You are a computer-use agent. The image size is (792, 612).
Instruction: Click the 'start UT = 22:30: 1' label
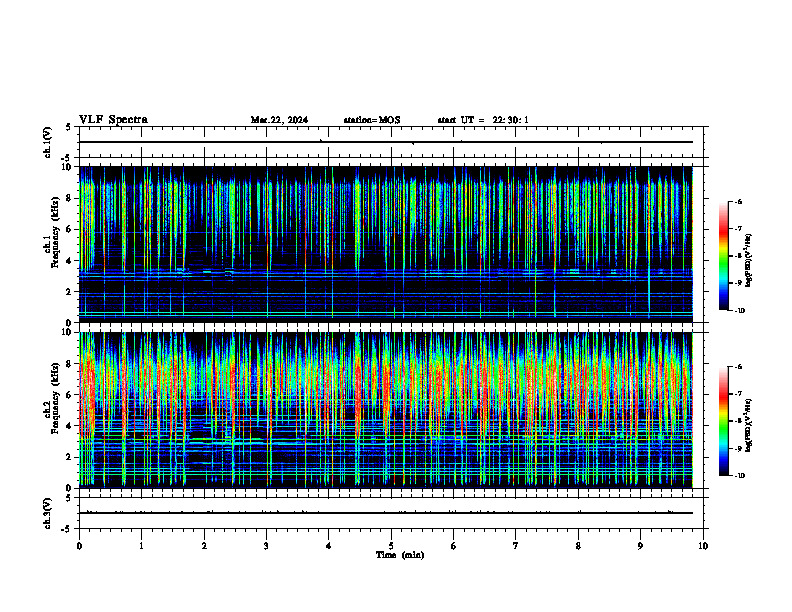coord(483,120)
